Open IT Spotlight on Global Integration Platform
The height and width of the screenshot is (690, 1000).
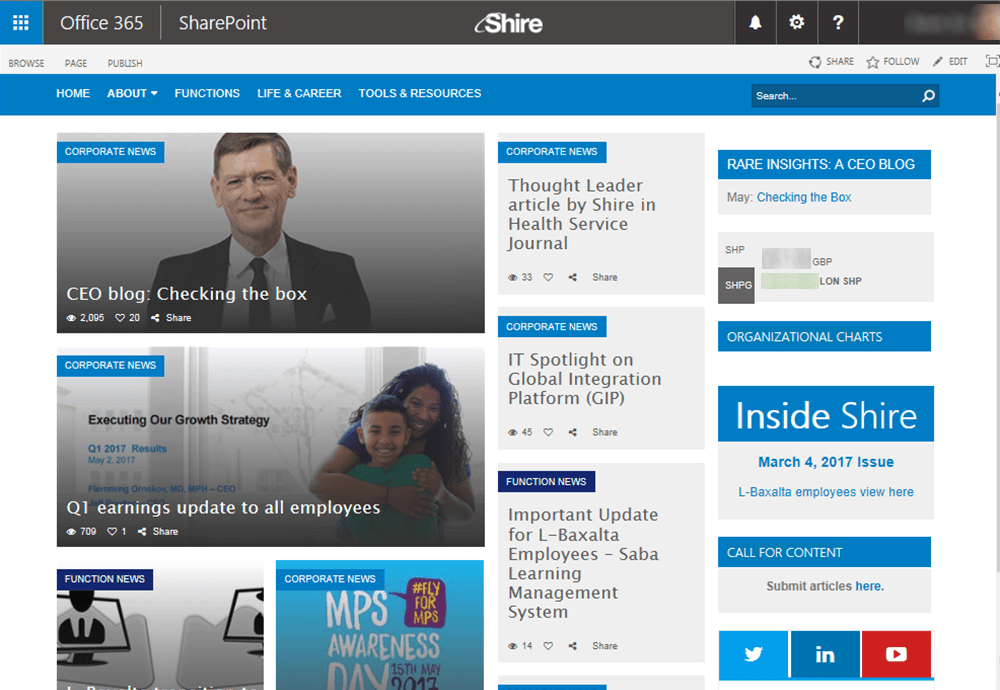(x=584, y=379)
